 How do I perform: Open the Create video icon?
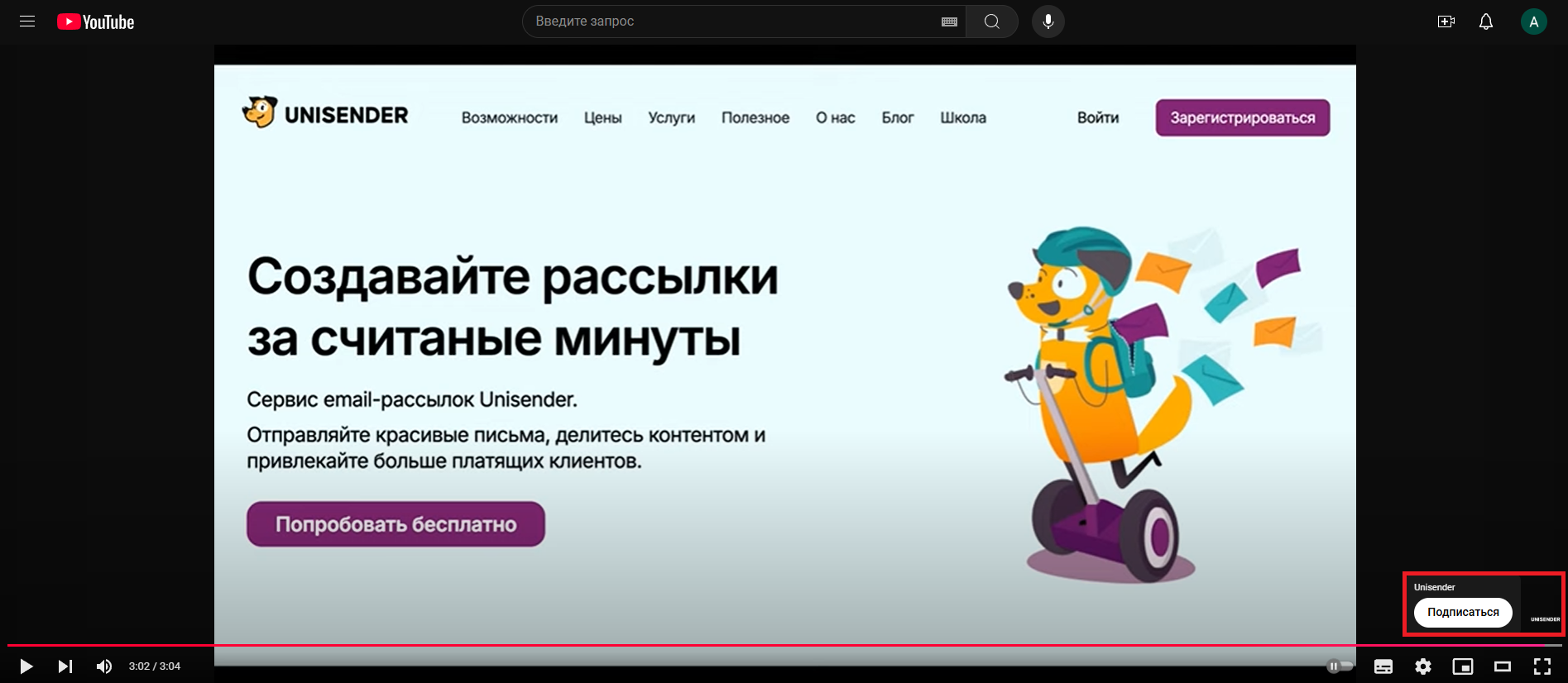coord(1446,21)
